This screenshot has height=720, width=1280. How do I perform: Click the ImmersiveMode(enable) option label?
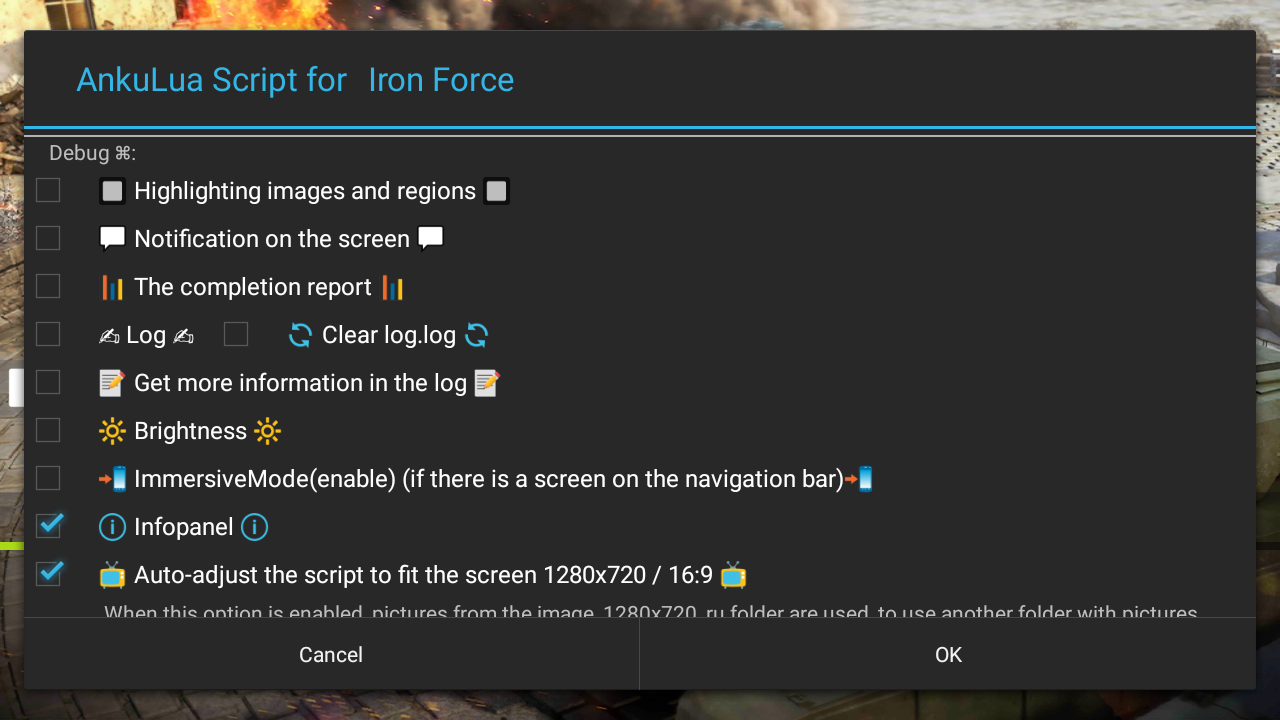[488, 479]
